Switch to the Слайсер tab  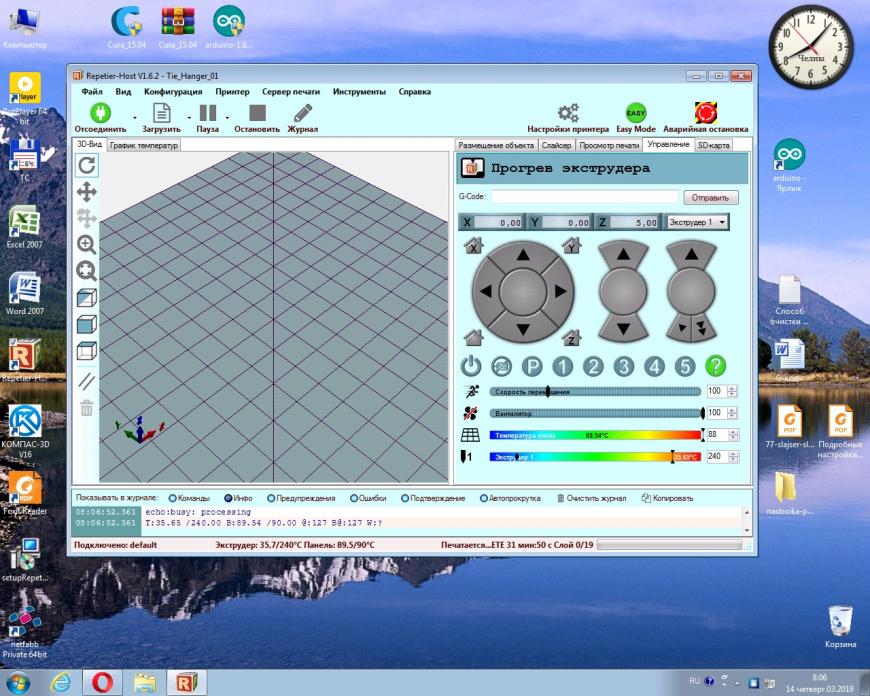[556, 146]
